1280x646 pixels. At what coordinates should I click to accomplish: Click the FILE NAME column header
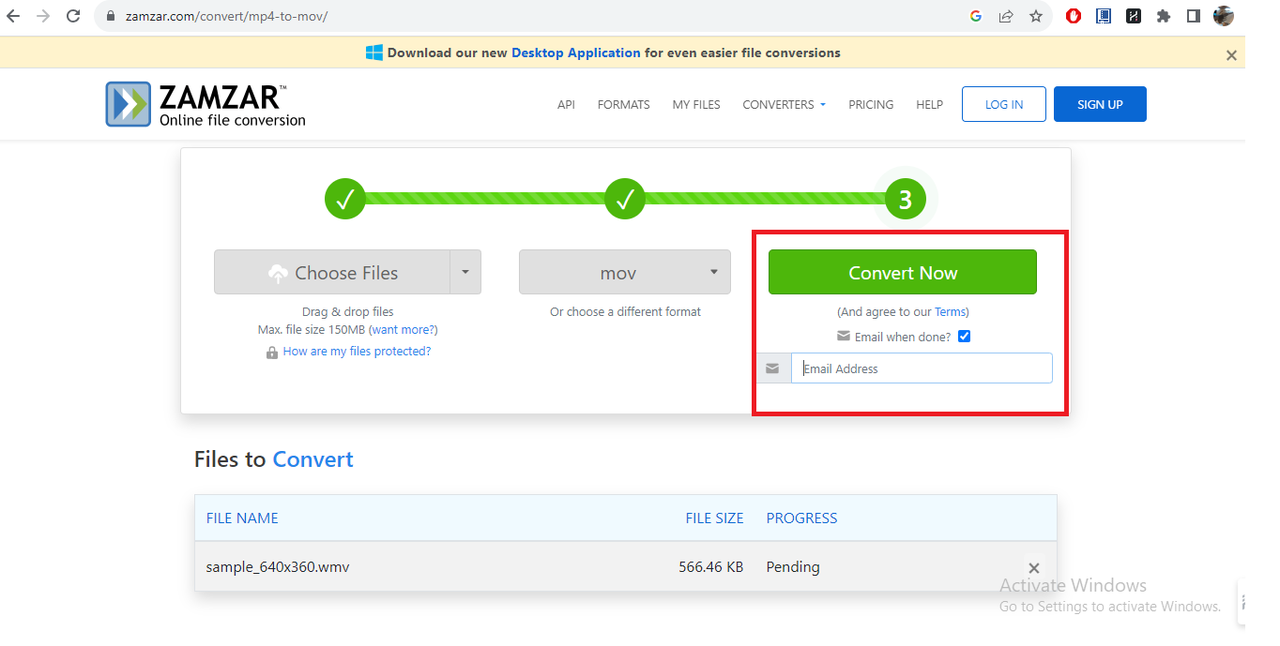242,518
